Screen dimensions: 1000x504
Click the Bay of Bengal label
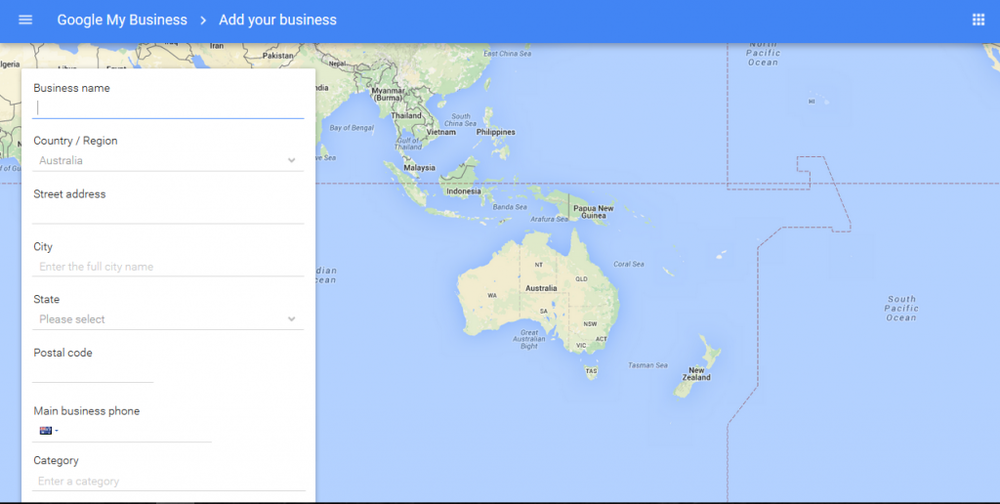pyautogui.click(x=351, y=128)
